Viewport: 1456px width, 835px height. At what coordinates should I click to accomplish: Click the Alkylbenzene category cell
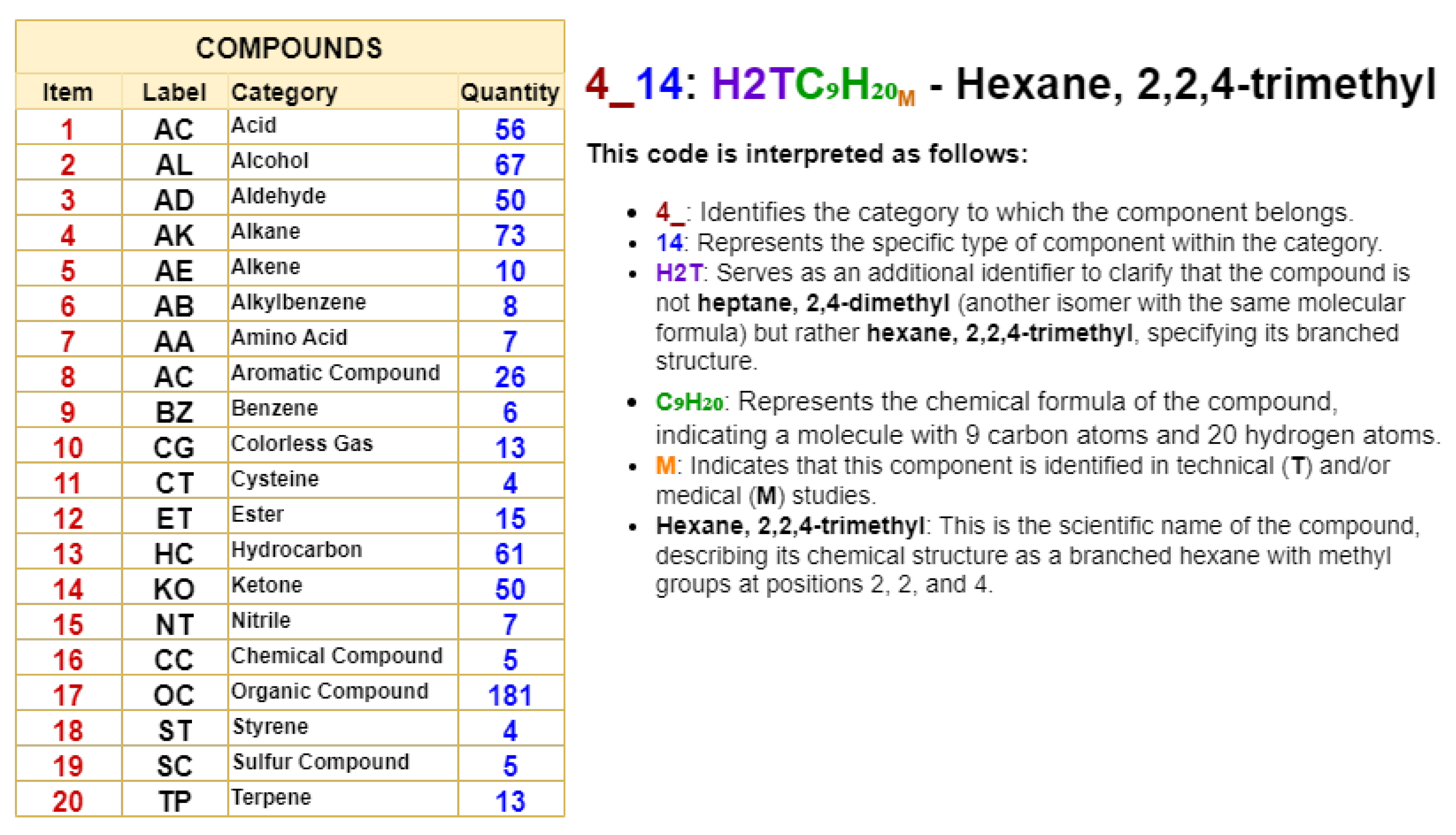(x=298, y=302)
